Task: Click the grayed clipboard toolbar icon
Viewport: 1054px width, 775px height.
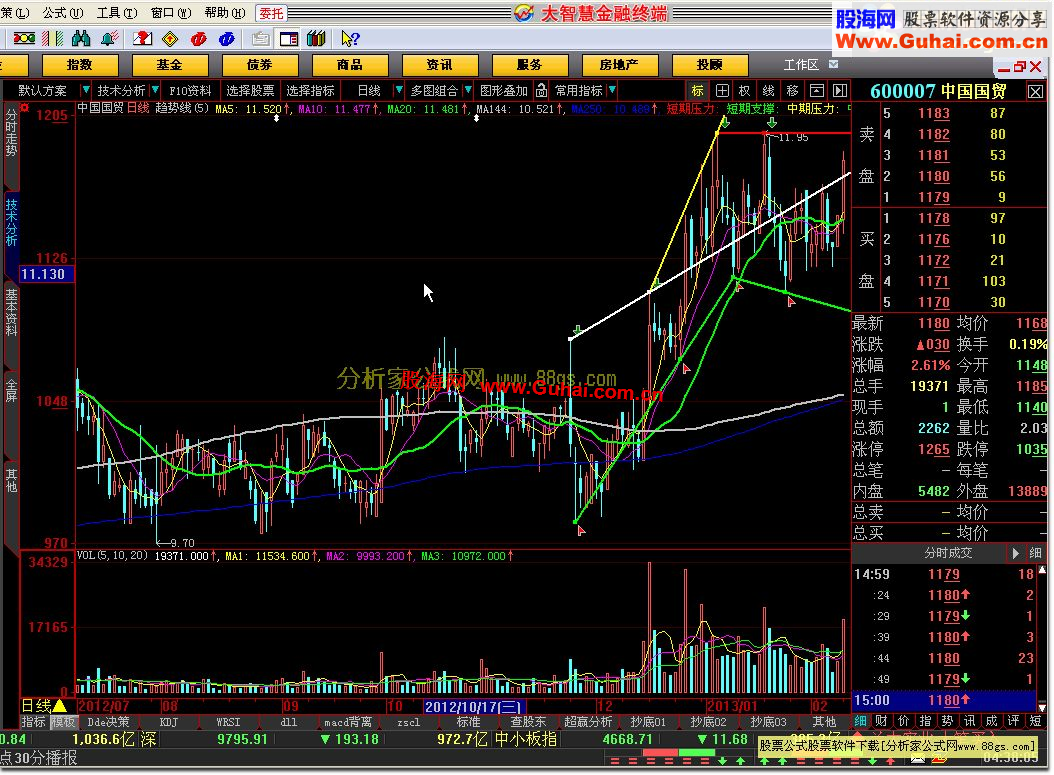Action: click(260, 39)
